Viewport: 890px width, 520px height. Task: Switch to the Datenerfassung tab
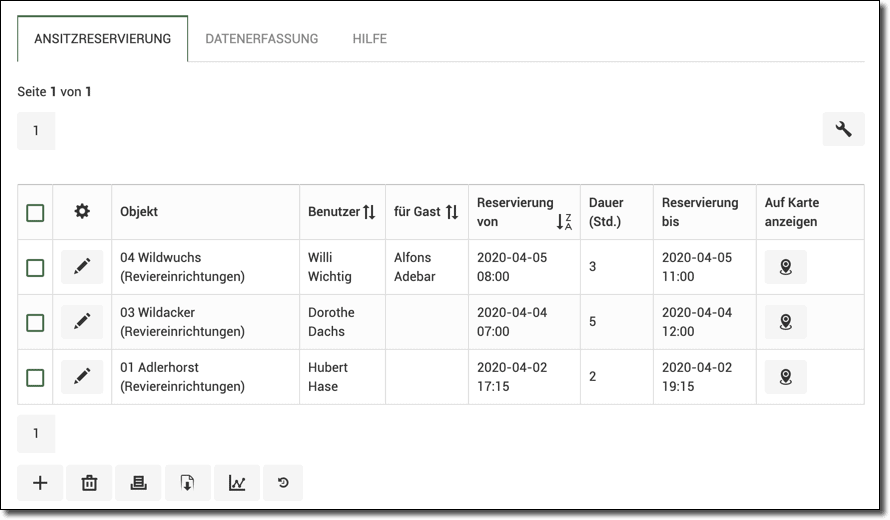tap(261, 39)
